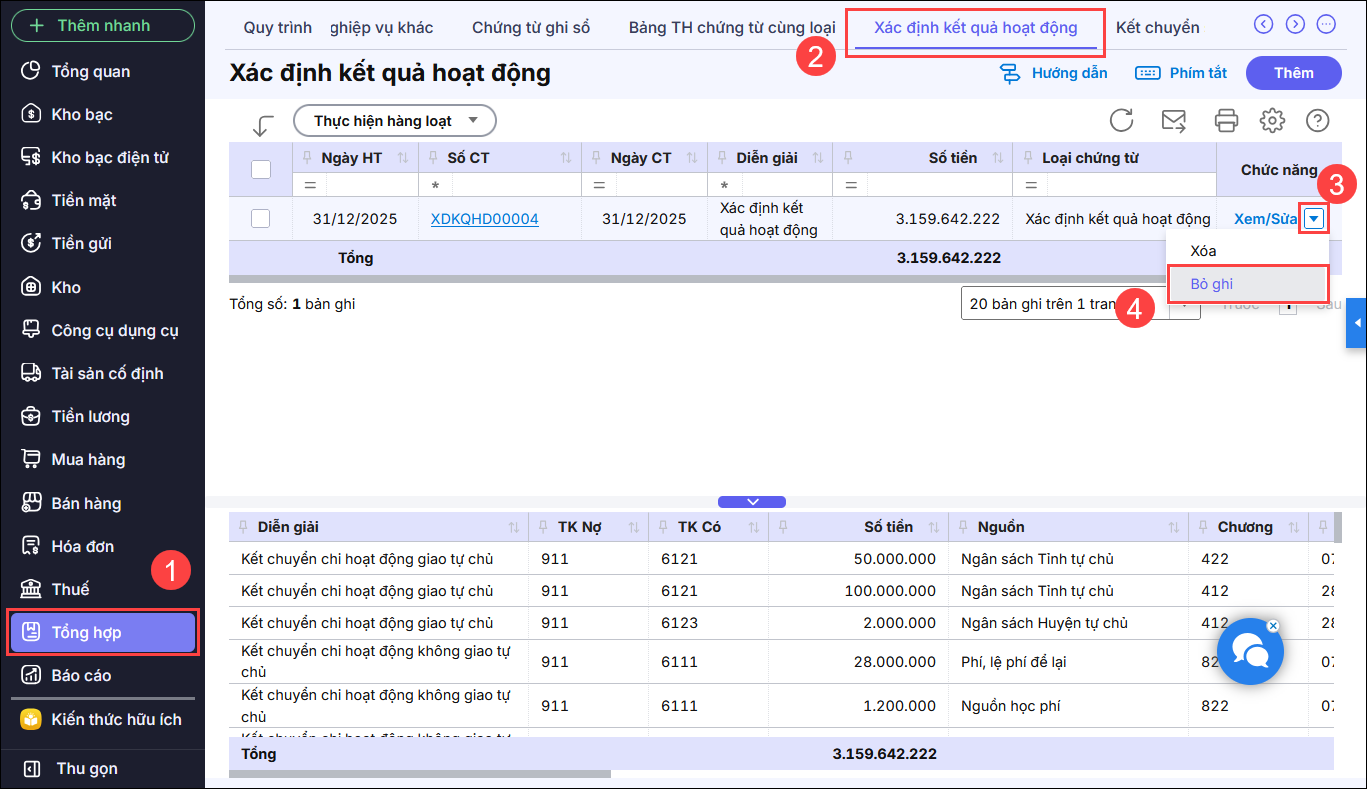The image size is (1367, 789).
Task: Click the send email envelope icon
Action: tap(1173, 121)
